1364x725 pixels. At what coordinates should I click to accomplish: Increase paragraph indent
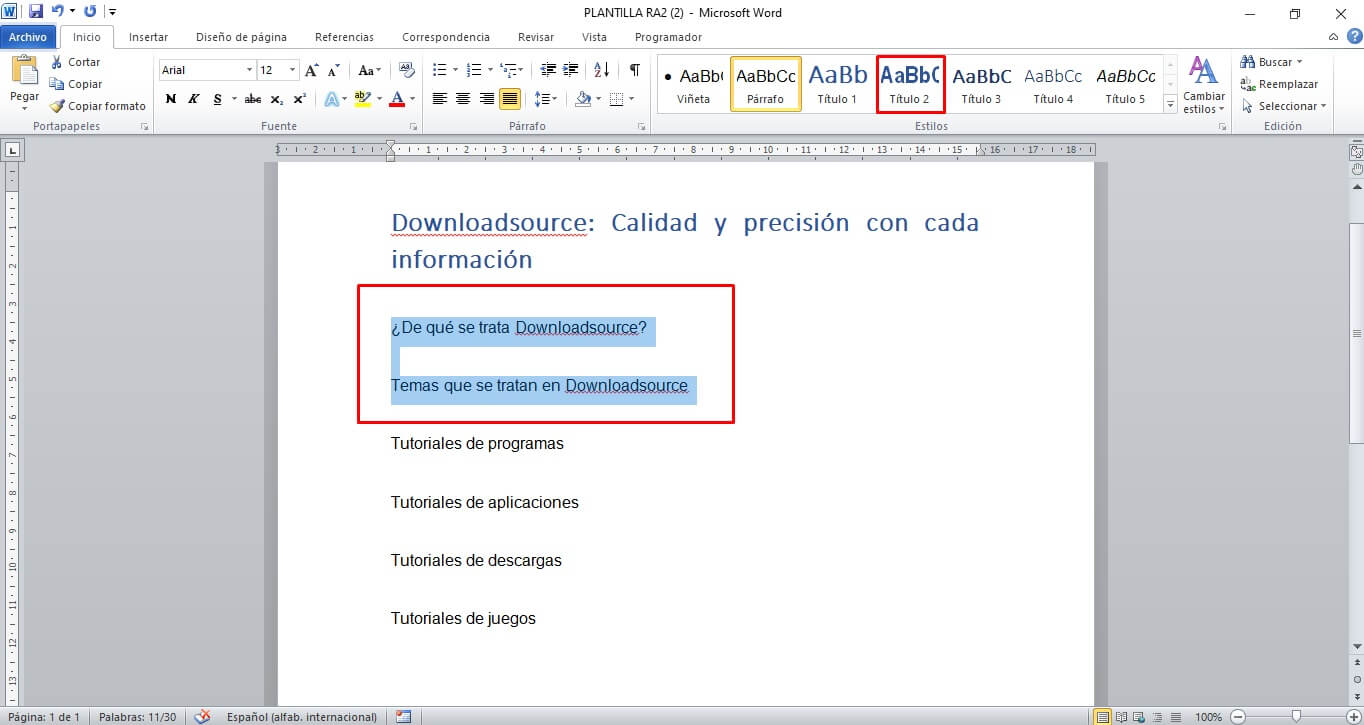tap(571, 70)
